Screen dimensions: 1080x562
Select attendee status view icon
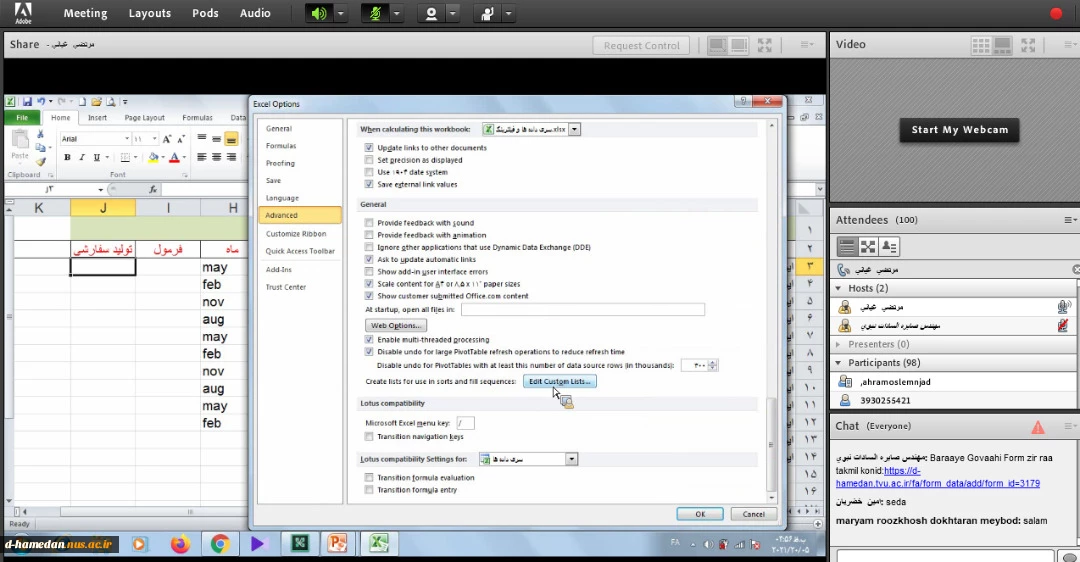point(889,247)
